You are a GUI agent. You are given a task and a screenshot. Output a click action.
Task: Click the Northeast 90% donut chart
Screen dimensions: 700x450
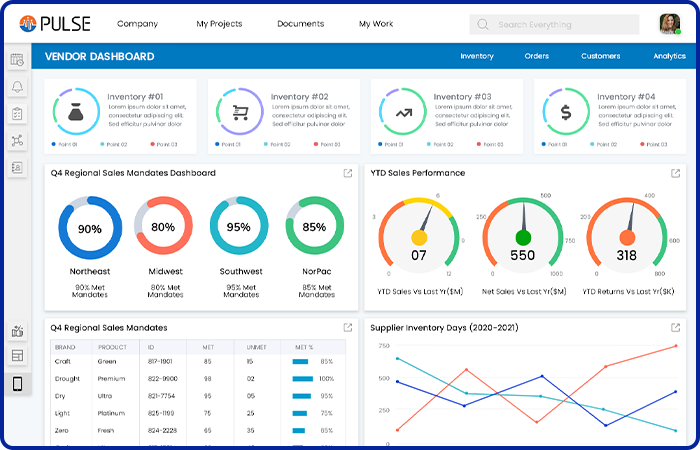pyautogui.click(x=90, y=228)
